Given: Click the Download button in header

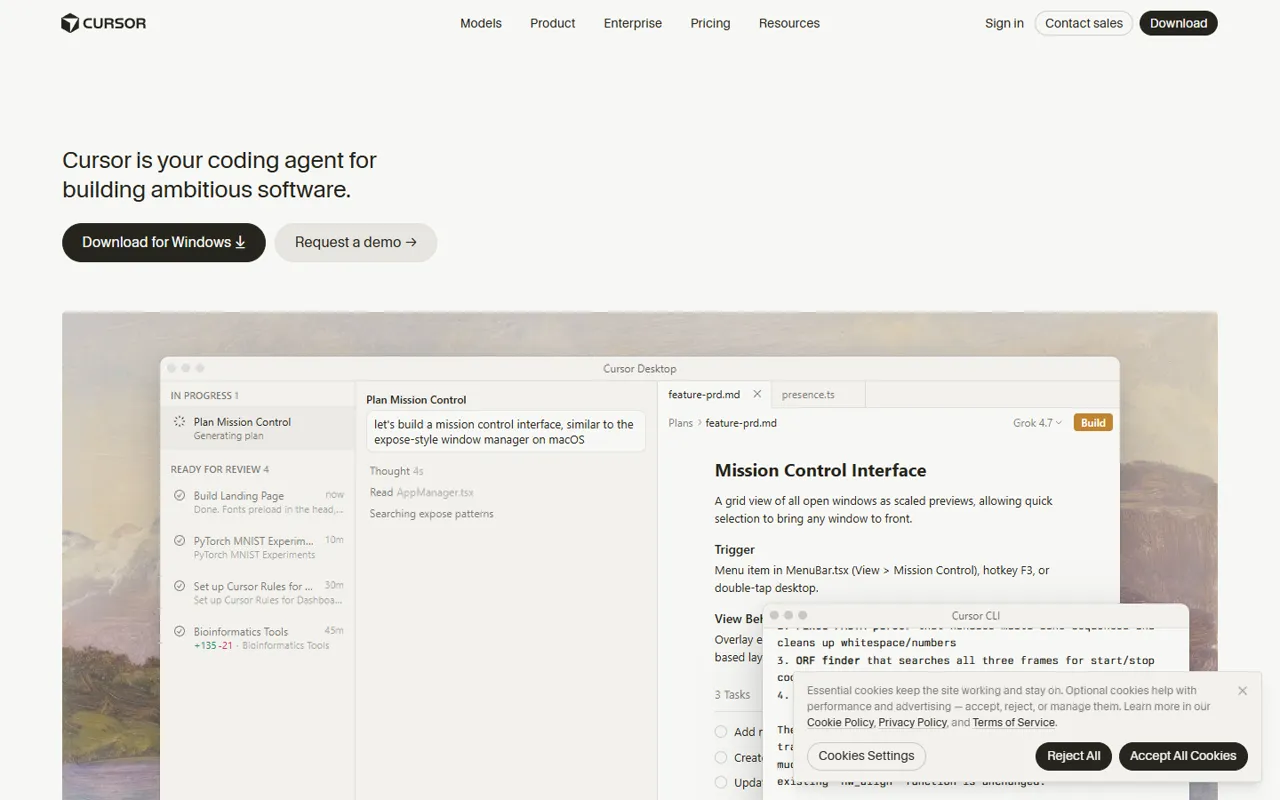Looking at the screenshot, I should pyautogui.click(x=1179, y=23).
